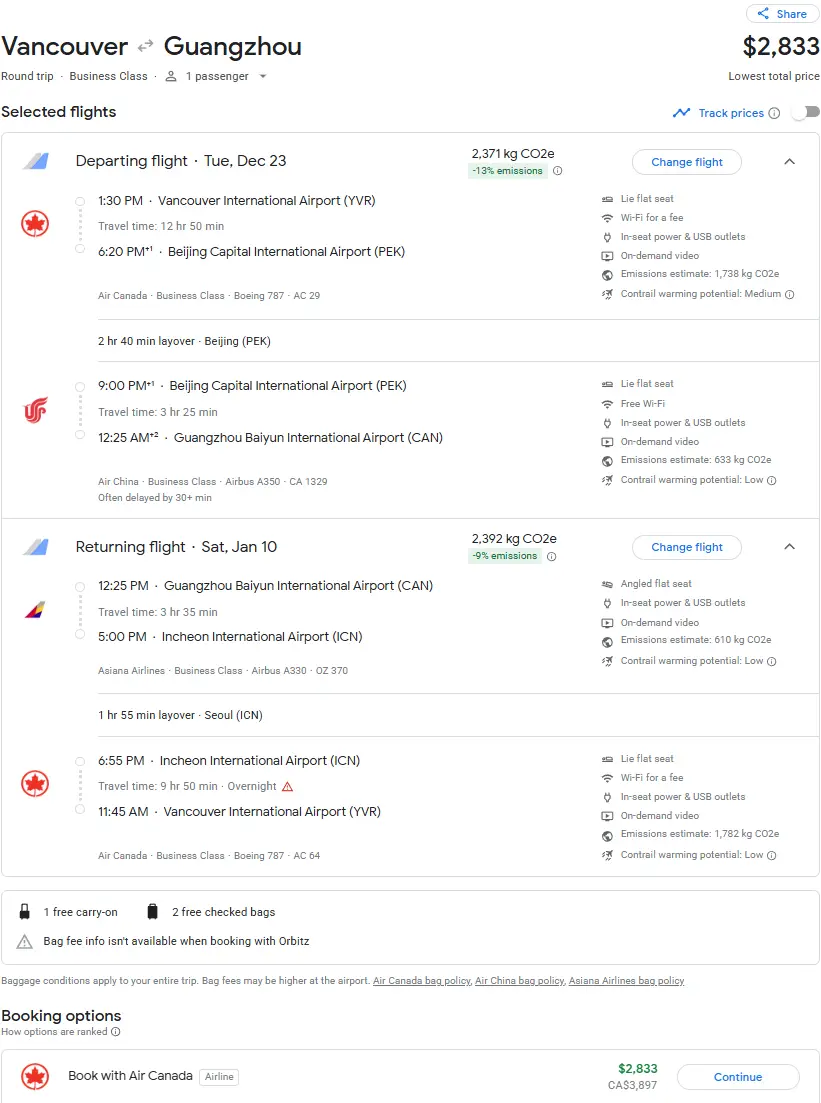Click the airline tail icon beside Departing flight

35,161
